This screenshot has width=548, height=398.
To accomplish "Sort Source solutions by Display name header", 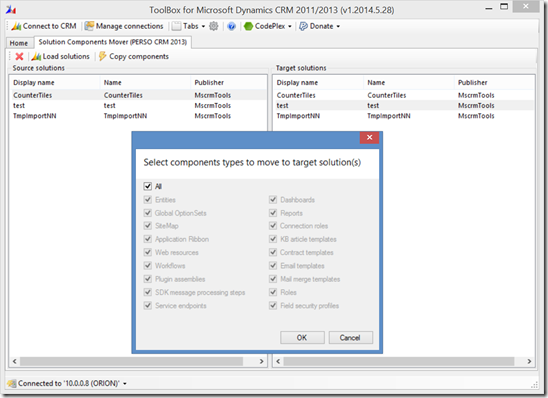I will (55, 82).
